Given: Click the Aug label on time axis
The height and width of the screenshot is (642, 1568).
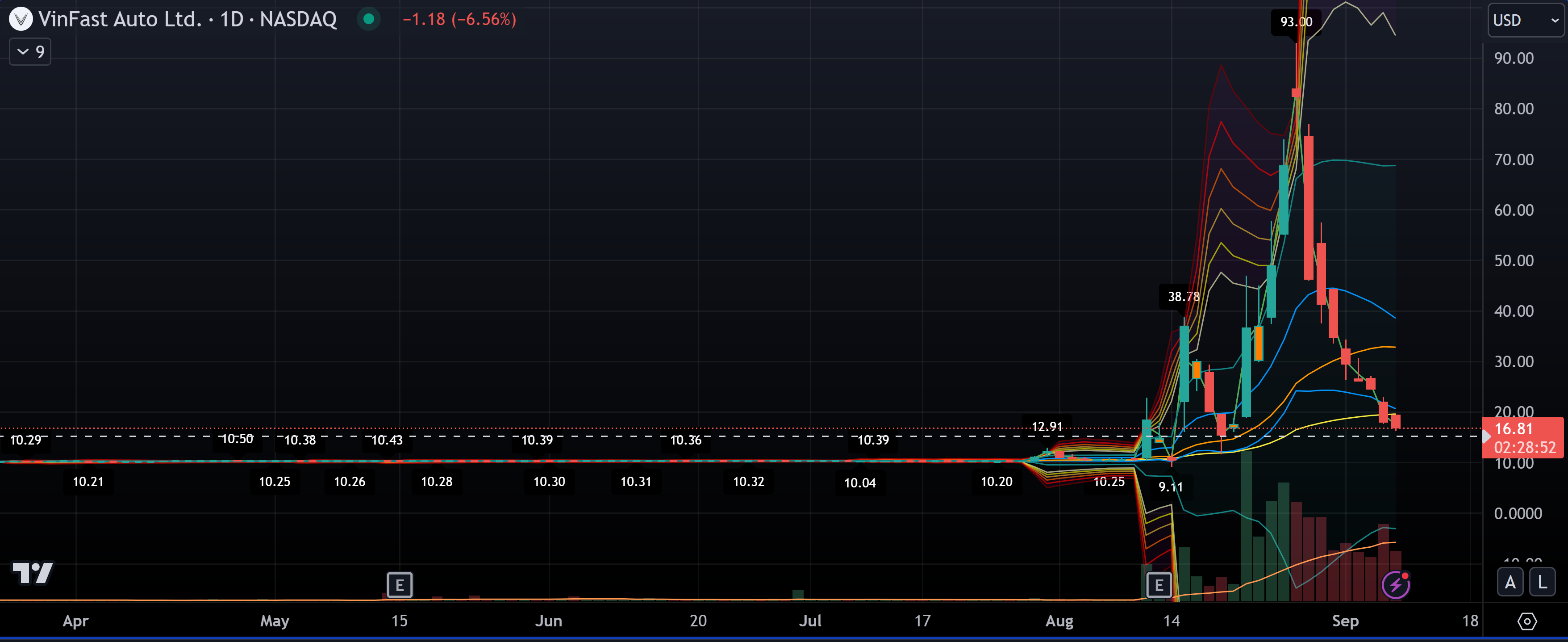Looking at the screenshot, I should click(1059, 621).
